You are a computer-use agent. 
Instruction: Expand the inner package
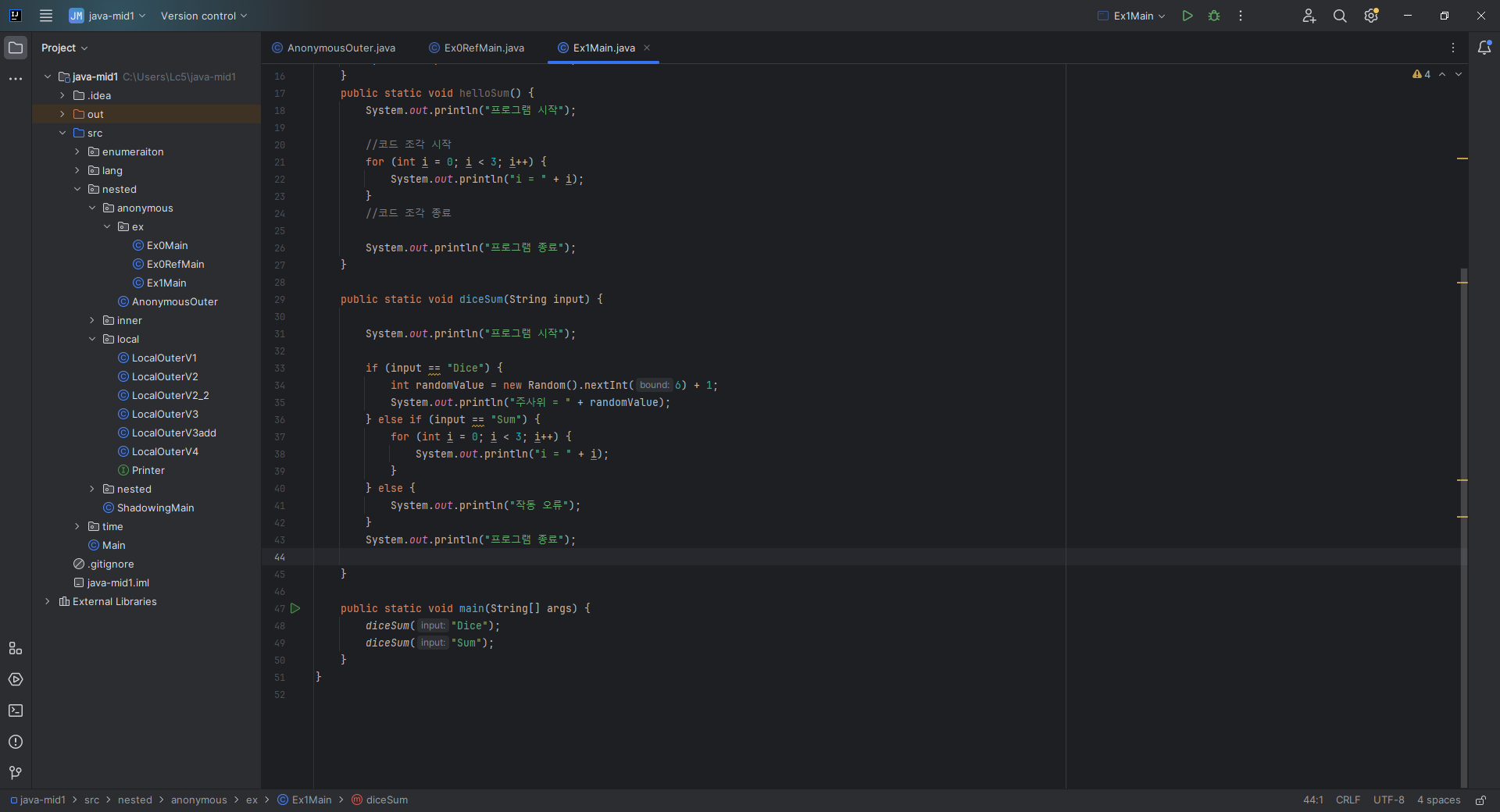pyautogui.click(x=92, y=320)
